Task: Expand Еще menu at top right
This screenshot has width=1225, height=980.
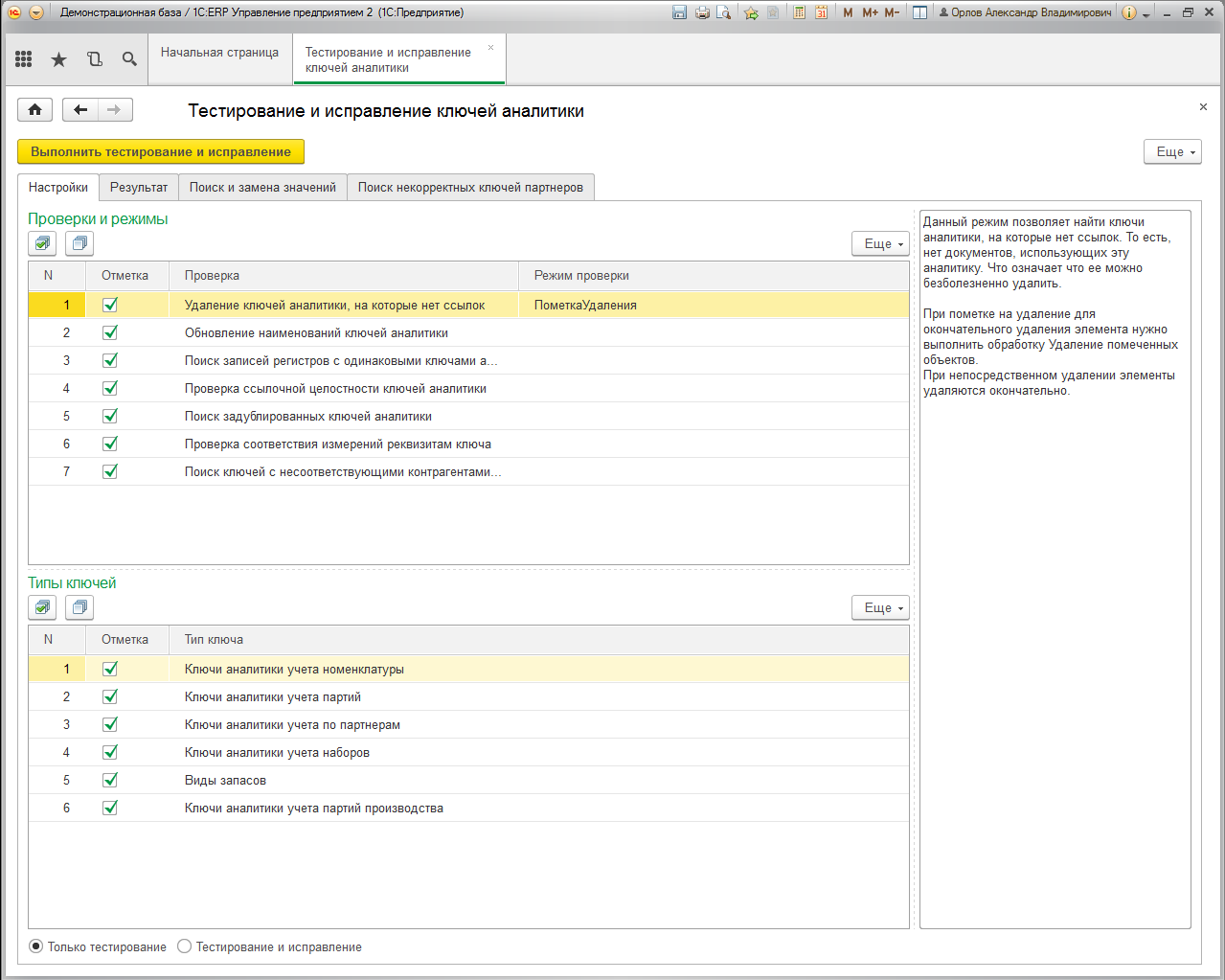Action: click(1172, 151)
